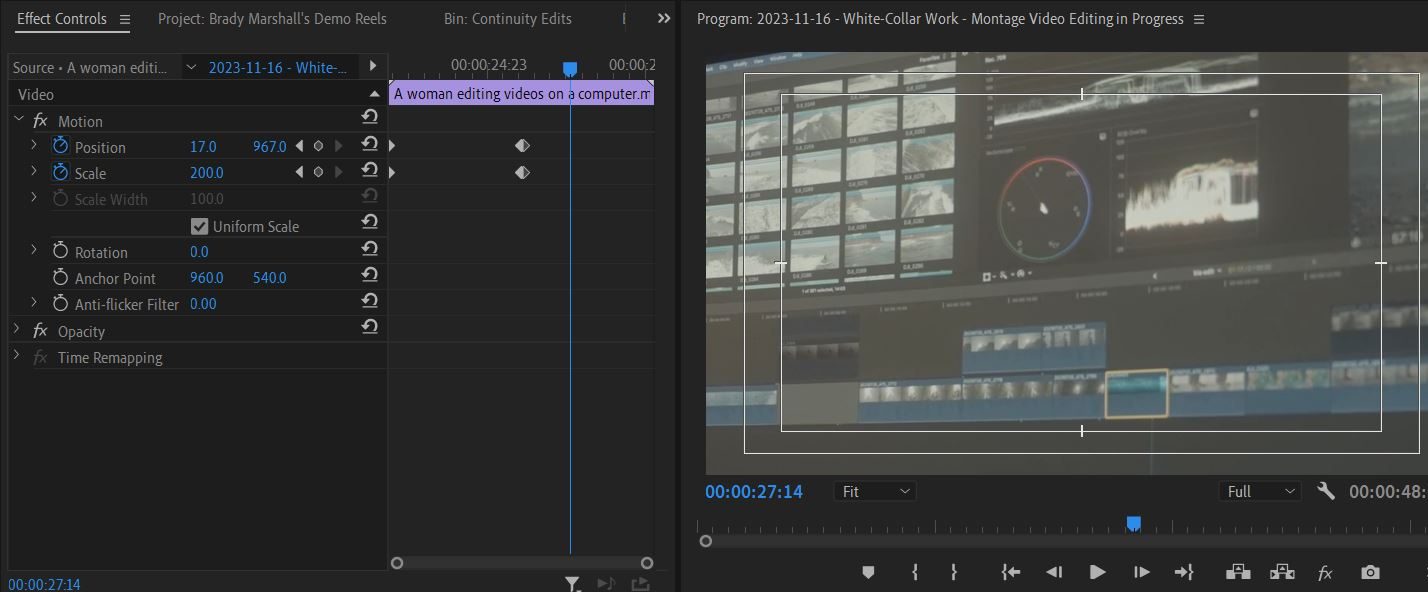Toggle the Time Remapping fx effect

pos(40,357)
